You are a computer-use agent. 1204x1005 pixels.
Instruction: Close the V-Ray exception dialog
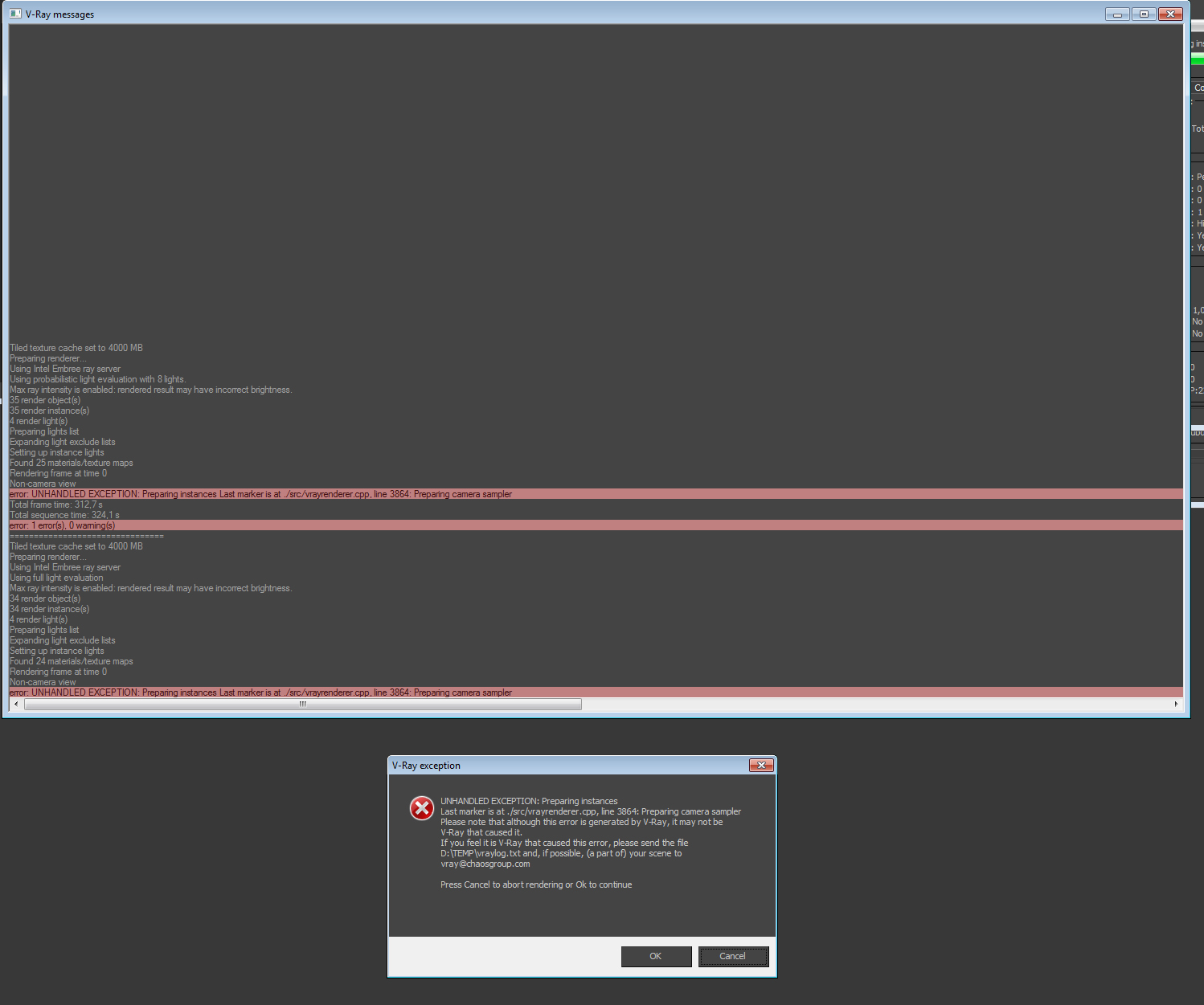(761, 766)
